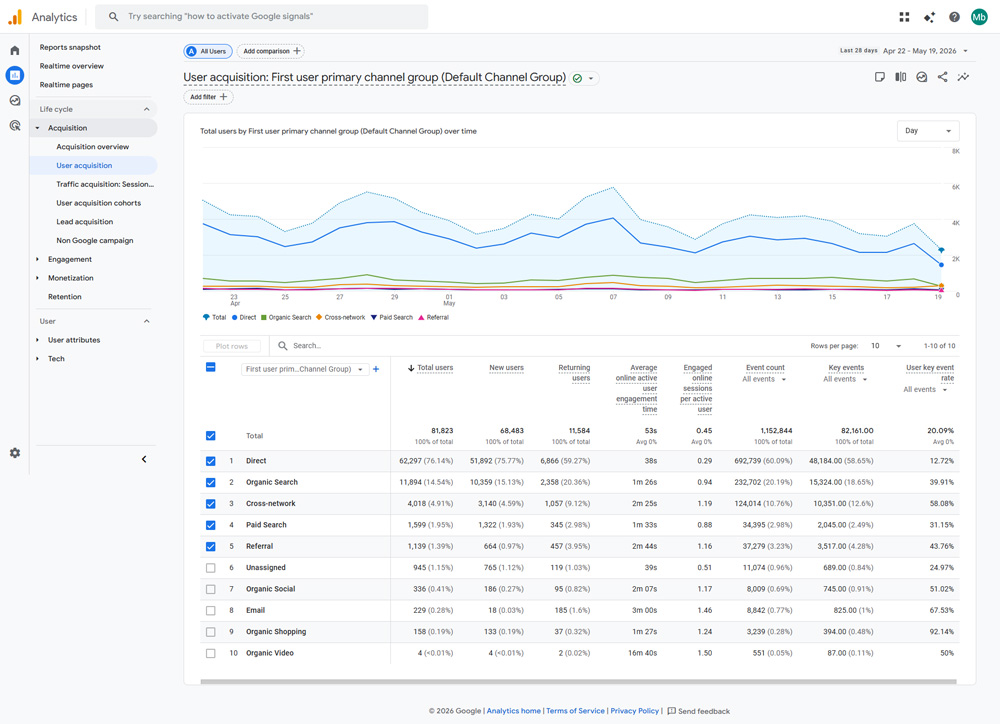Click the top search input field

pyautogui.click(x=261, y=17)
